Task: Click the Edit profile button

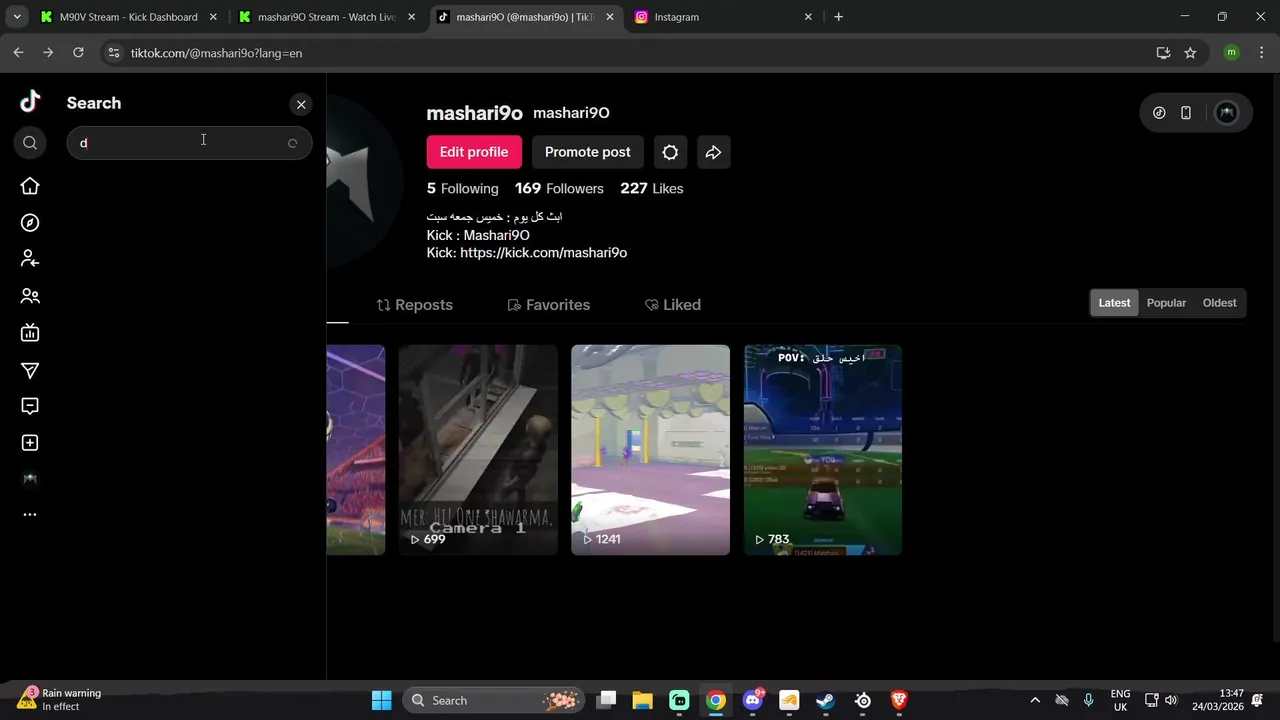Action: coord(474,152)
